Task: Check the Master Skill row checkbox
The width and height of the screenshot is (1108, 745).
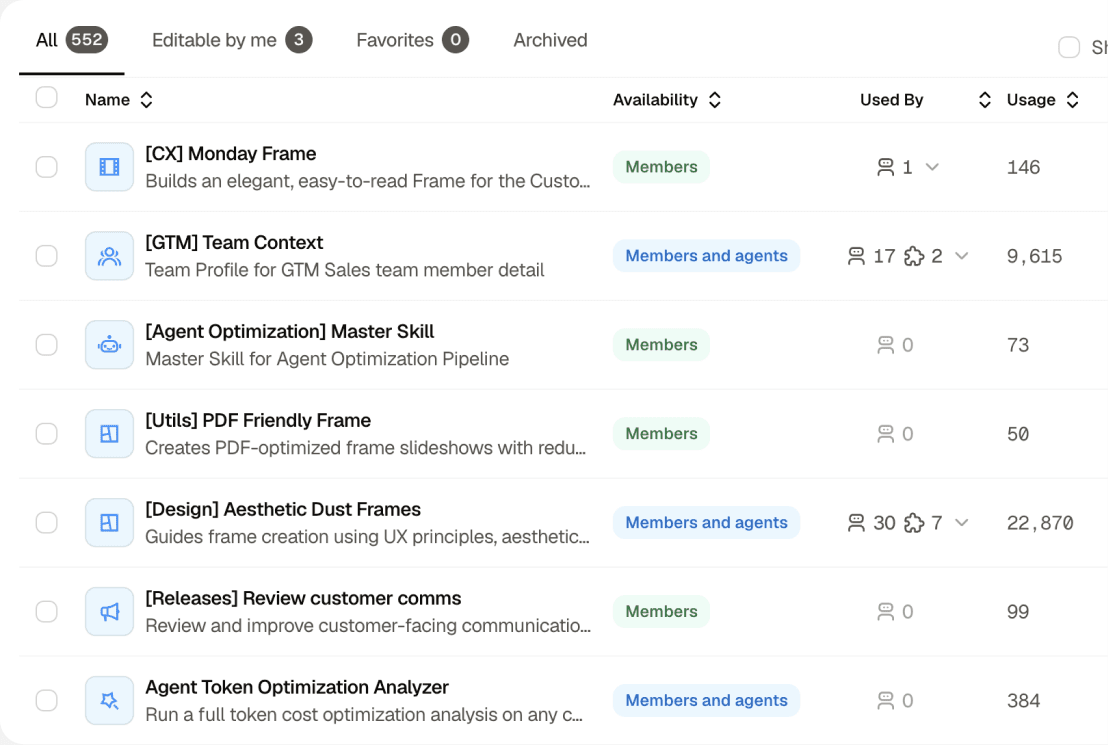Action: click(47, 345)
